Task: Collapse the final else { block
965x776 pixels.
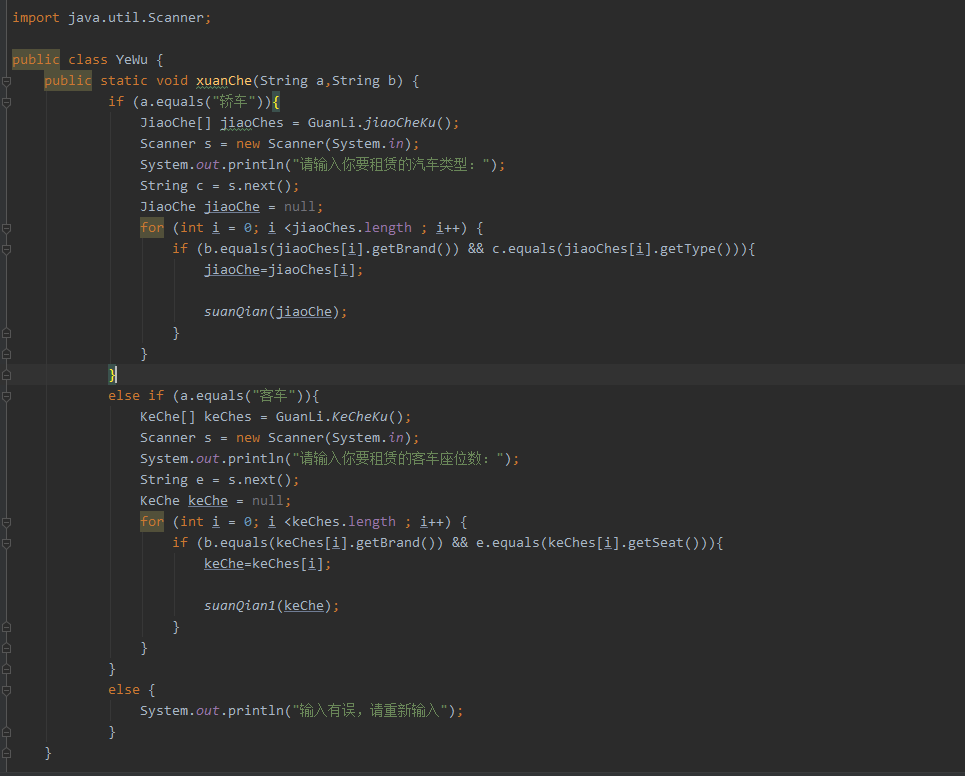Action: (x=6, y=690)
